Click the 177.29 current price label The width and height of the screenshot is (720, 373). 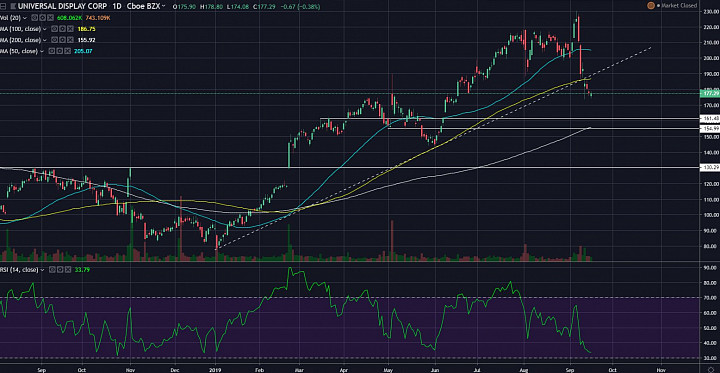point(711,93)
